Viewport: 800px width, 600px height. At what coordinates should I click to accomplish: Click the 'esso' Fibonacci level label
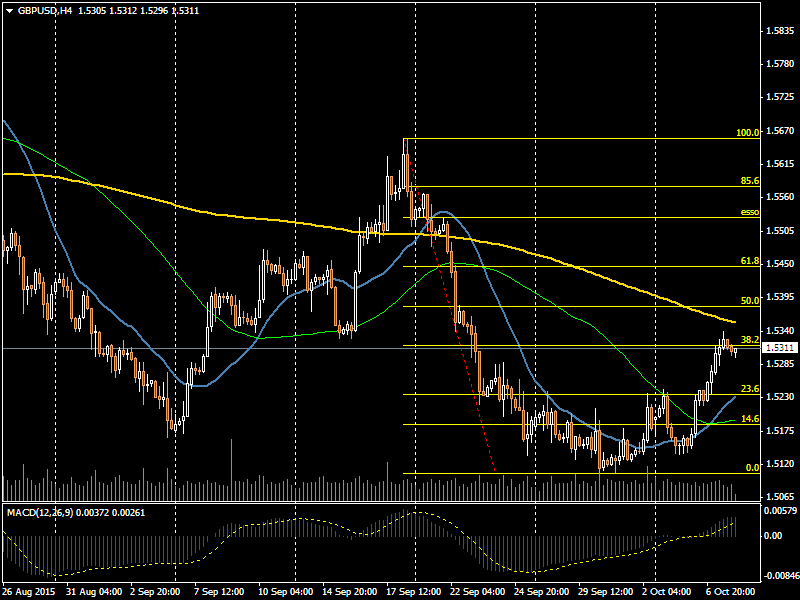click(749, 212)
